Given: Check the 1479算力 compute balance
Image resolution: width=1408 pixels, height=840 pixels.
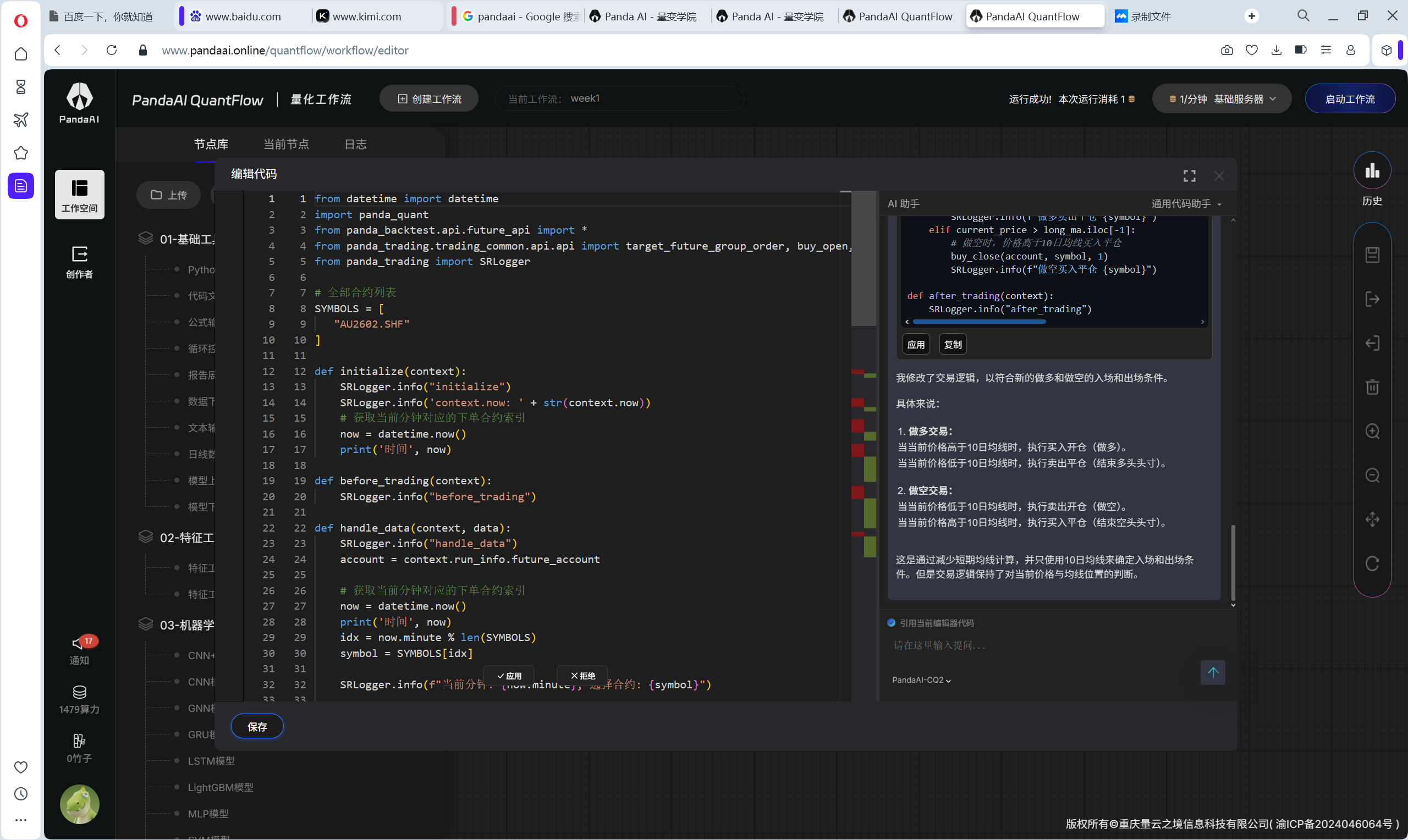Looking at the screenshot, I should [79, 700].
